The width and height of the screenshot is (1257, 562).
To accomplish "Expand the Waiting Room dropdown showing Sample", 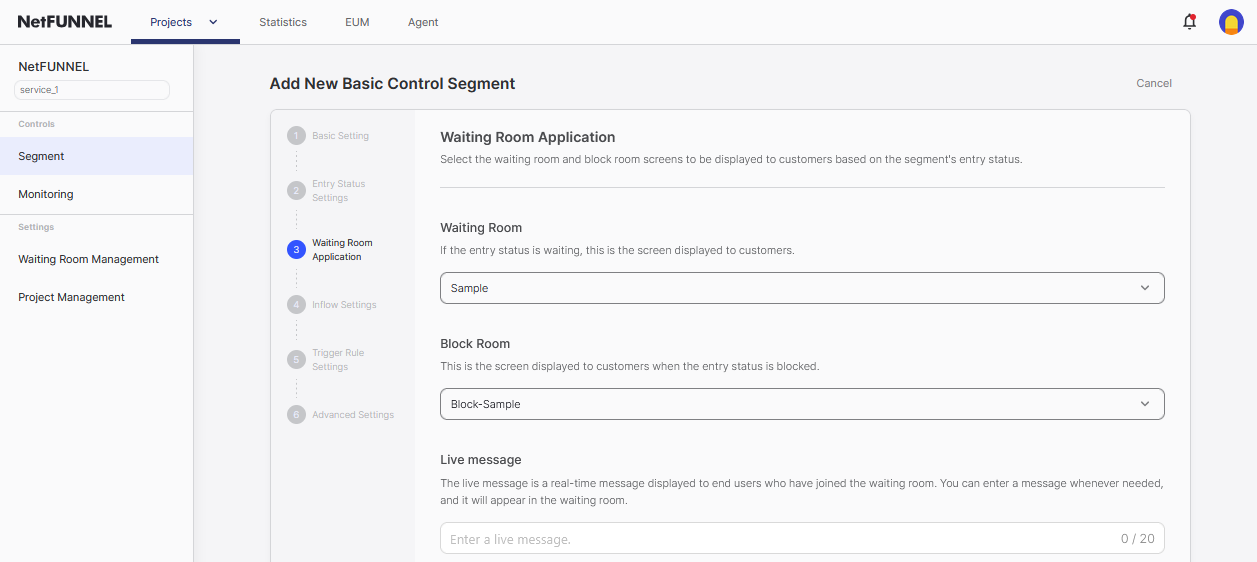I will click(x=802, y=288).
